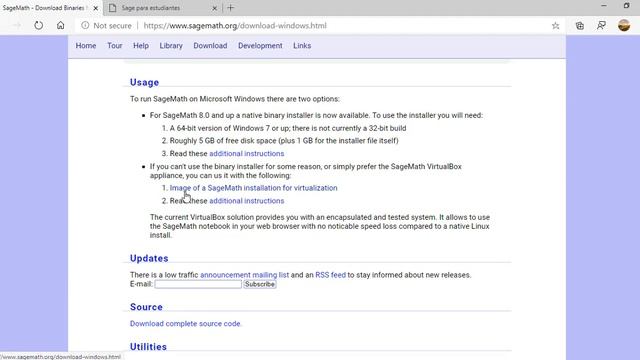
Task: Open the announcement mailing list link
Action: coord(244,275)
